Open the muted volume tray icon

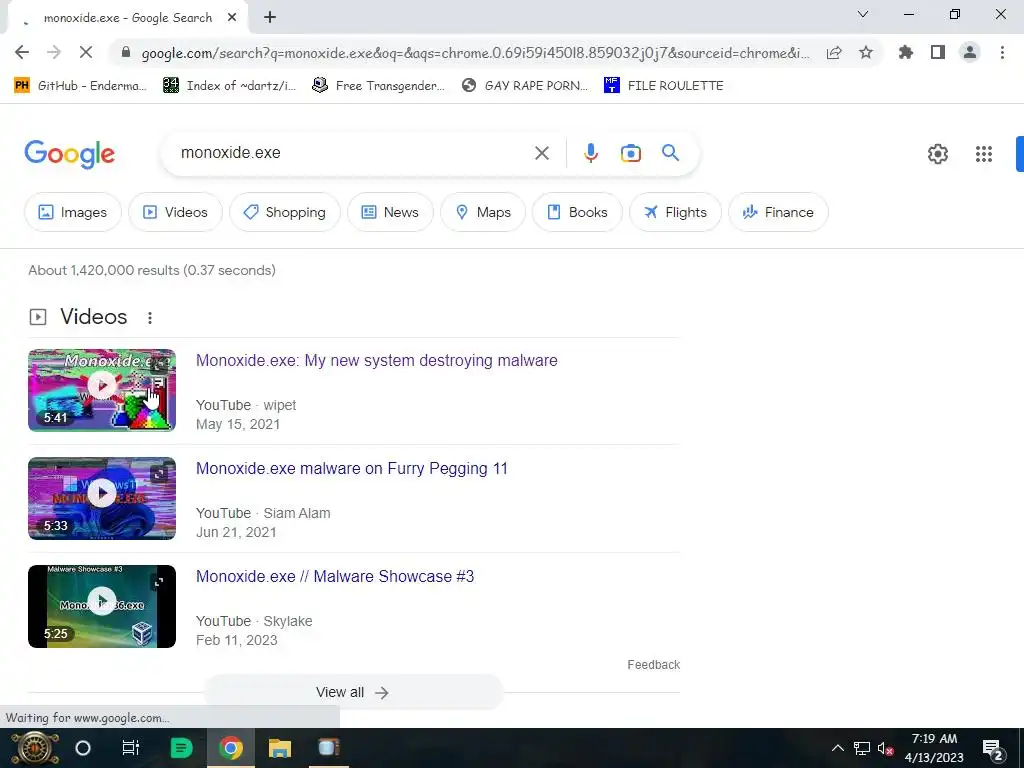tap(886, 748)
